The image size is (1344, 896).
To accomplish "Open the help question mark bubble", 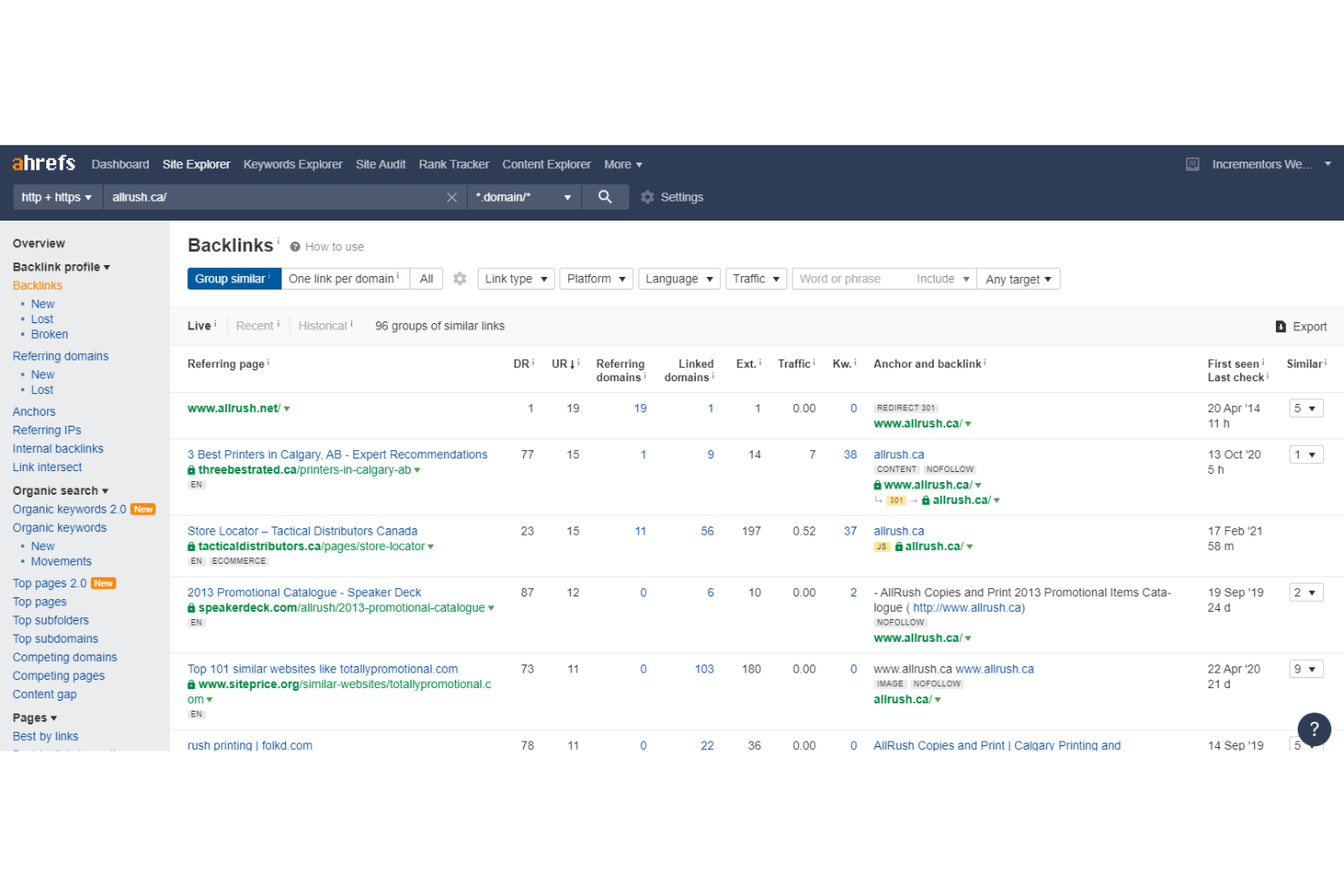I will [x=1314, y=728].
